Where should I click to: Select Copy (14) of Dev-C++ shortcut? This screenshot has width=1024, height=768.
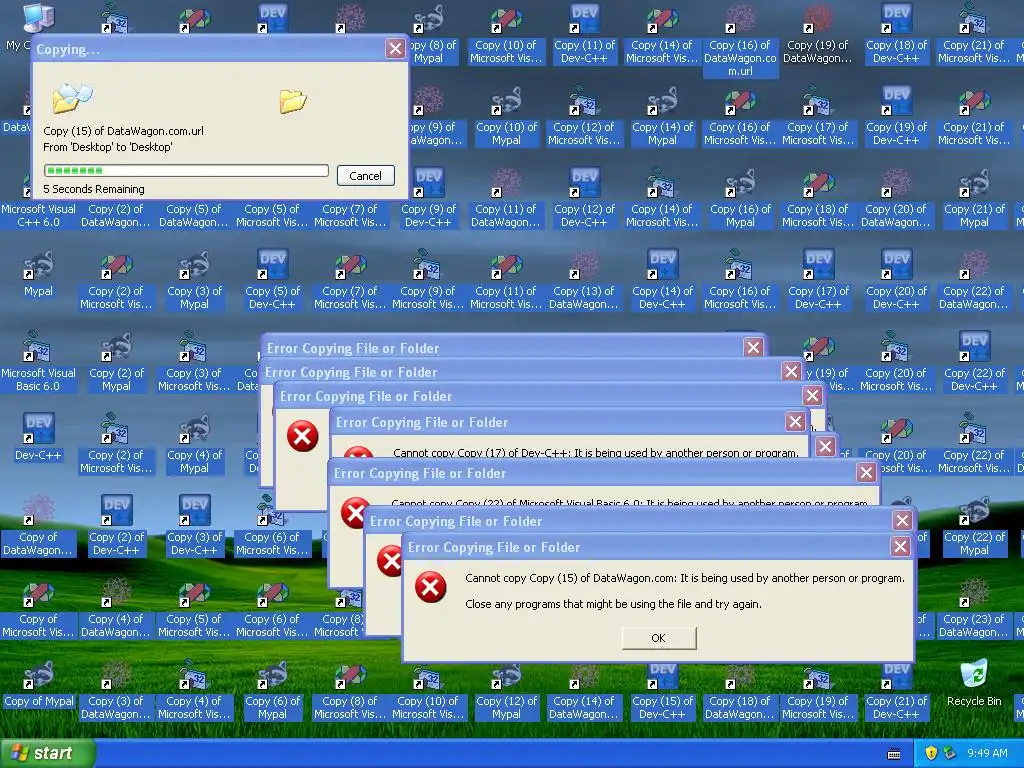click(662, 281)
